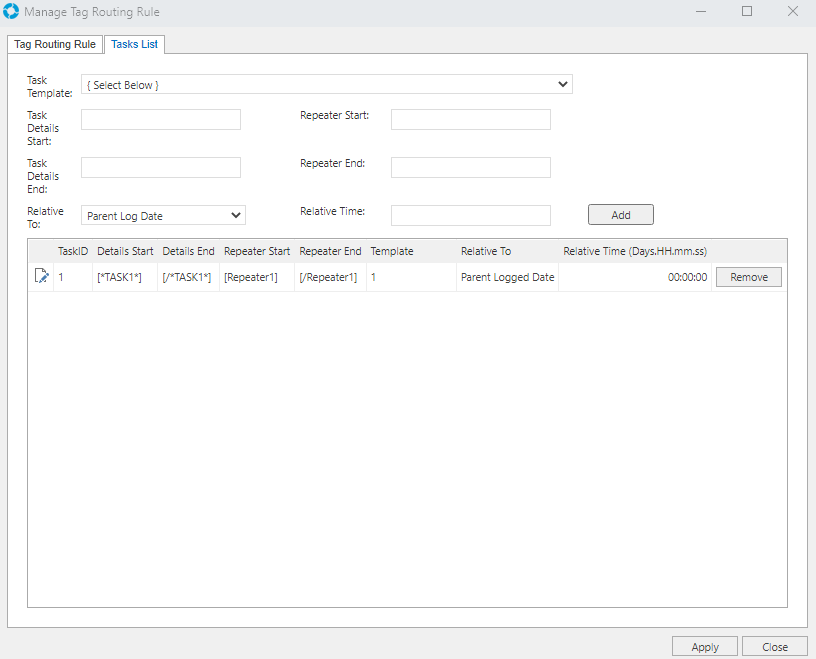The height and width of the screenshot is (659, 816).
Task: Click the Repeater End text field
Action: (x=470, y=168)
